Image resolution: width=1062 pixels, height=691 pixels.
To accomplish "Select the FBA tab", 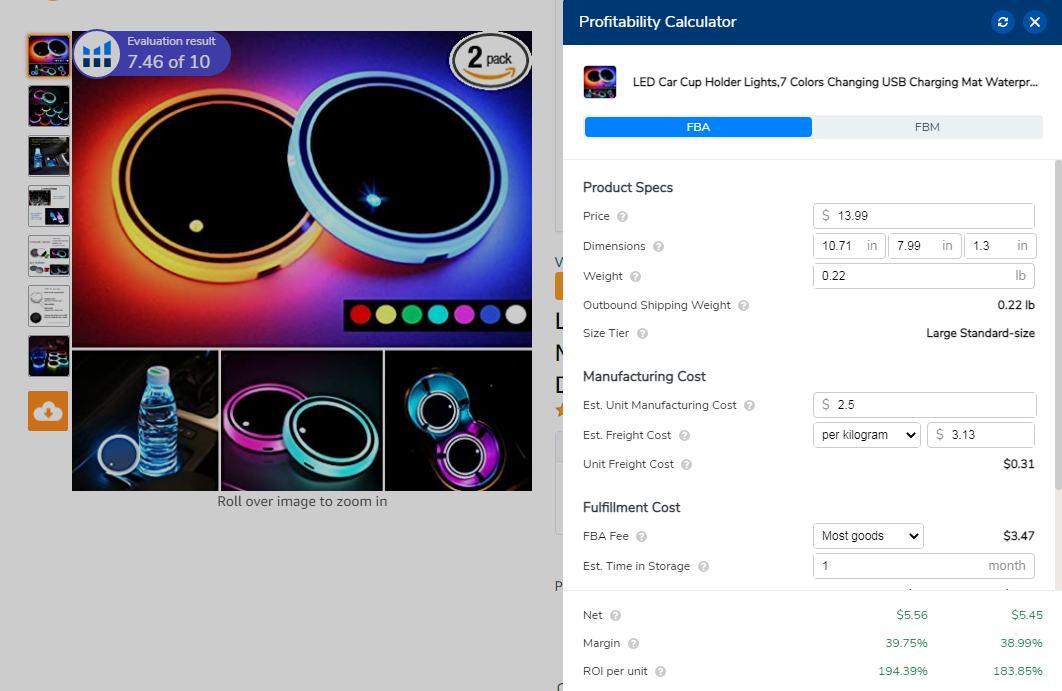I will tap(698, 127).
